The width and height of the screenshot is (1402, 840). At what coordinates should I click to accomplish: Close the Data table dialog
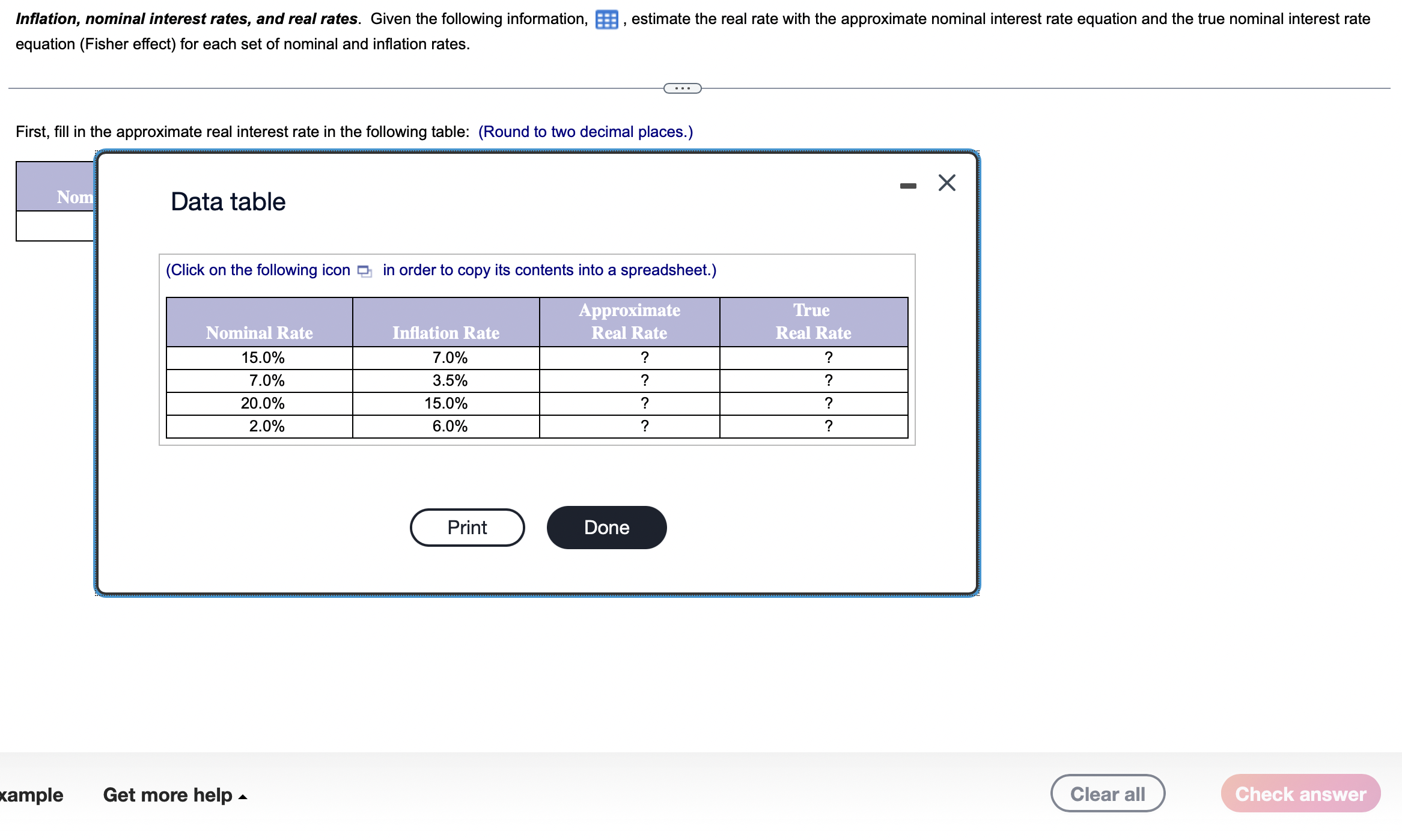click(946, 183)
